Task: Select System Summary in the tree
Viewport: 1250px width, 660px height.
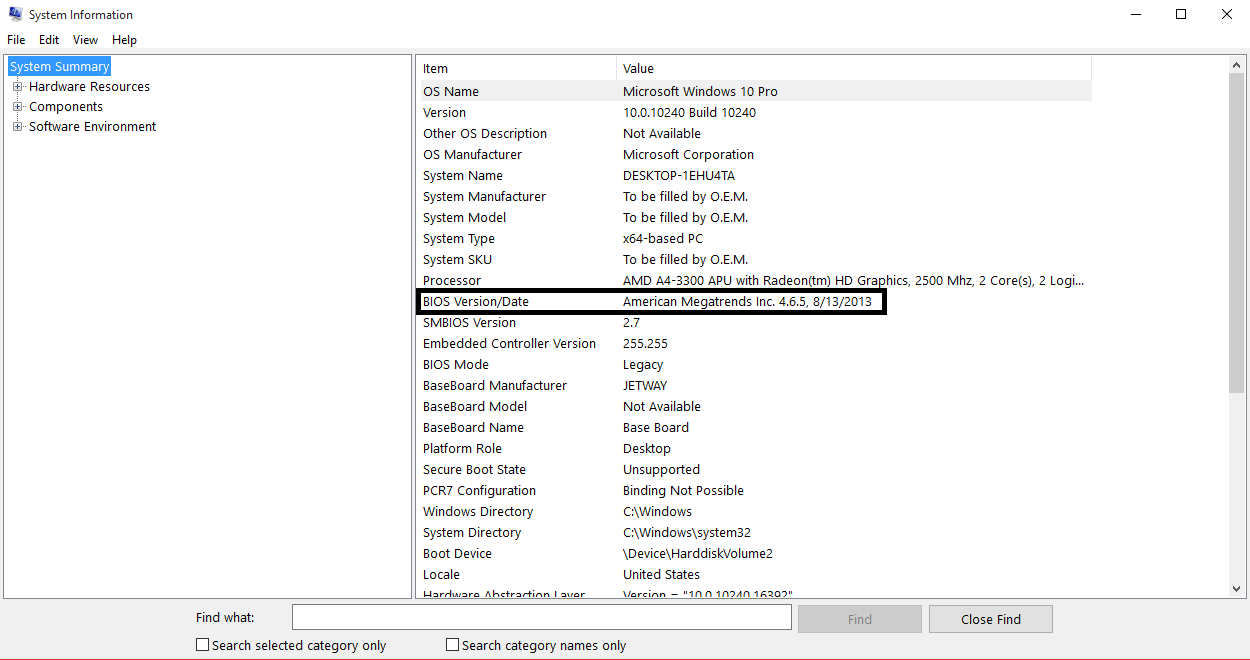Action: pos(60,67)
